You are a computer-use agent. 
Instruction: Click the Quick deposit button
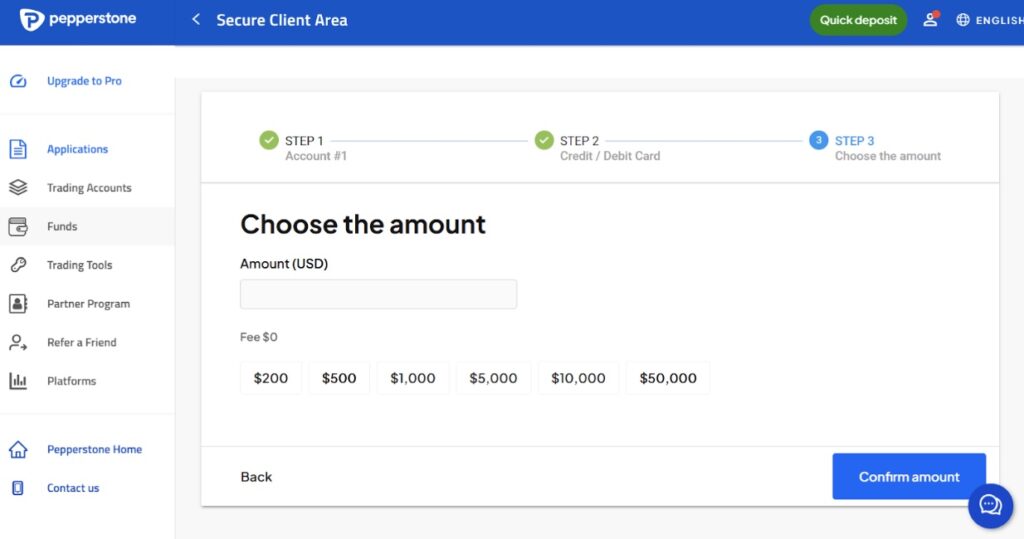pos(858,20)
